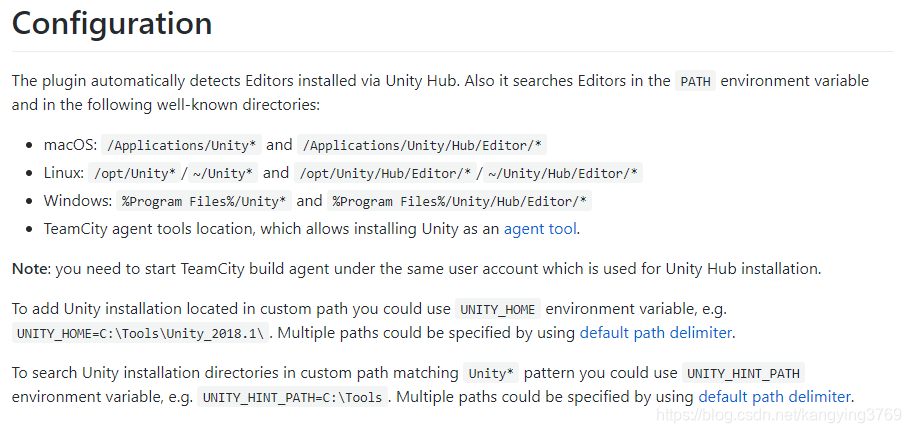The height and width of the screenshot is (433, 911).
Task: Click '~/Unity/Hub/Editor/*' code snippet
Action: coord(563,173)
